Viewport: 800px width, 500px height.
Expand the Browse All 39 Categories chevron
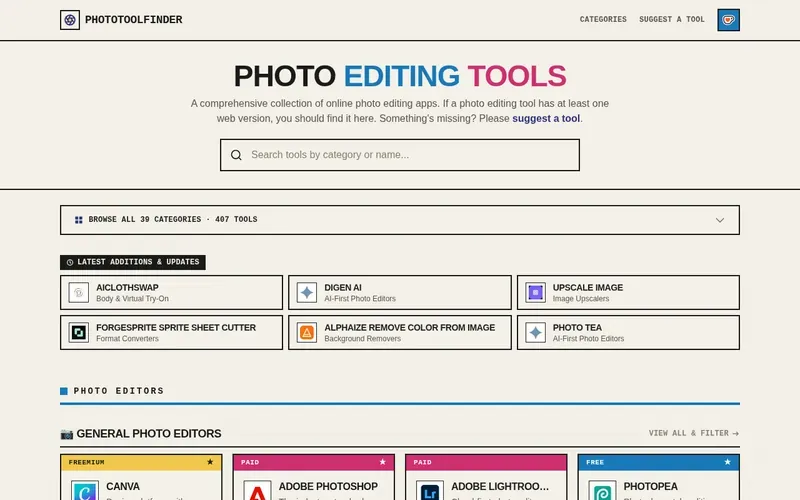pyautogui.click(x=719, y=220)
